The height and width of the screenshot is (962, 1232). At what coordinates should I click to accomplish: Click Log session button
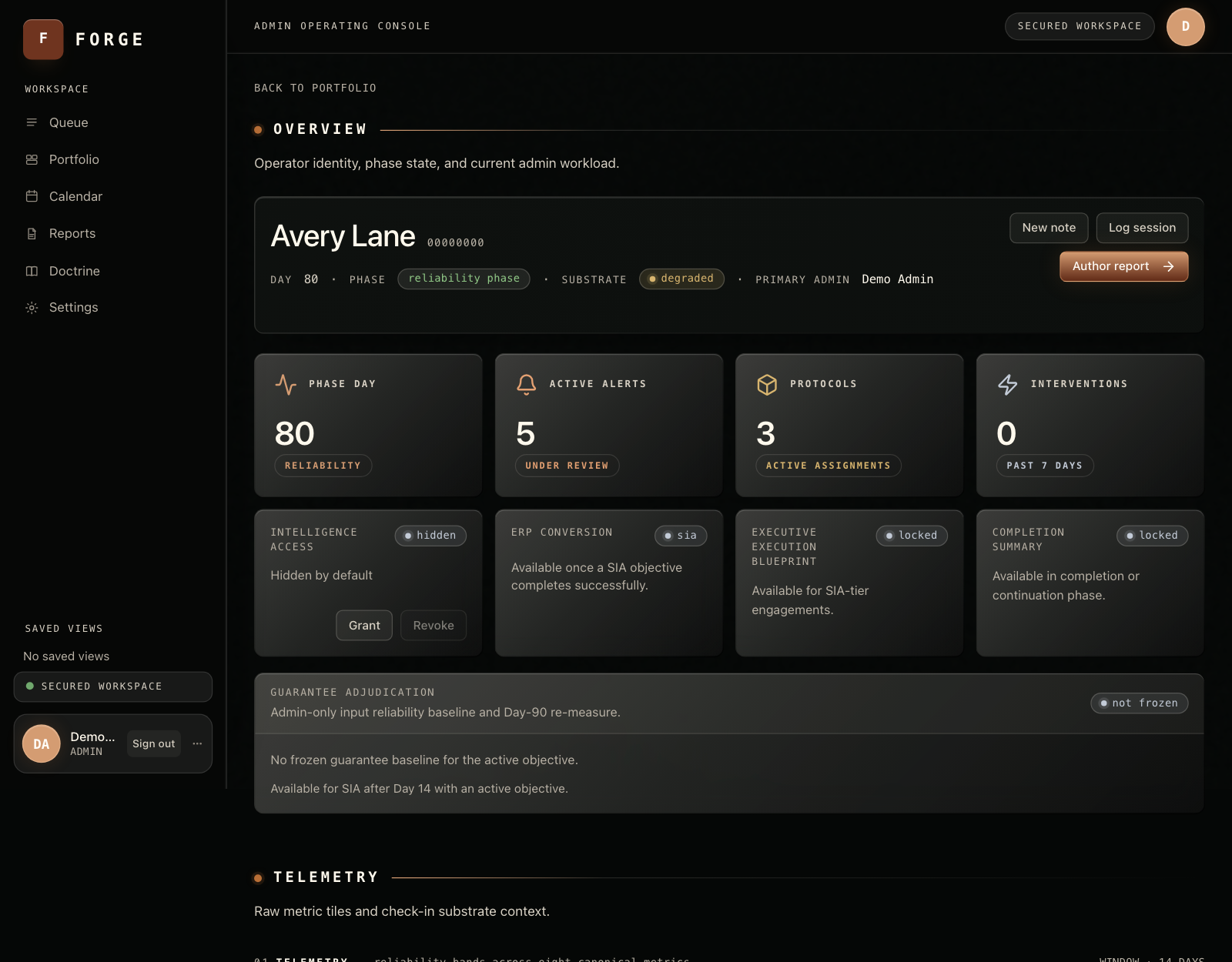1142,228
